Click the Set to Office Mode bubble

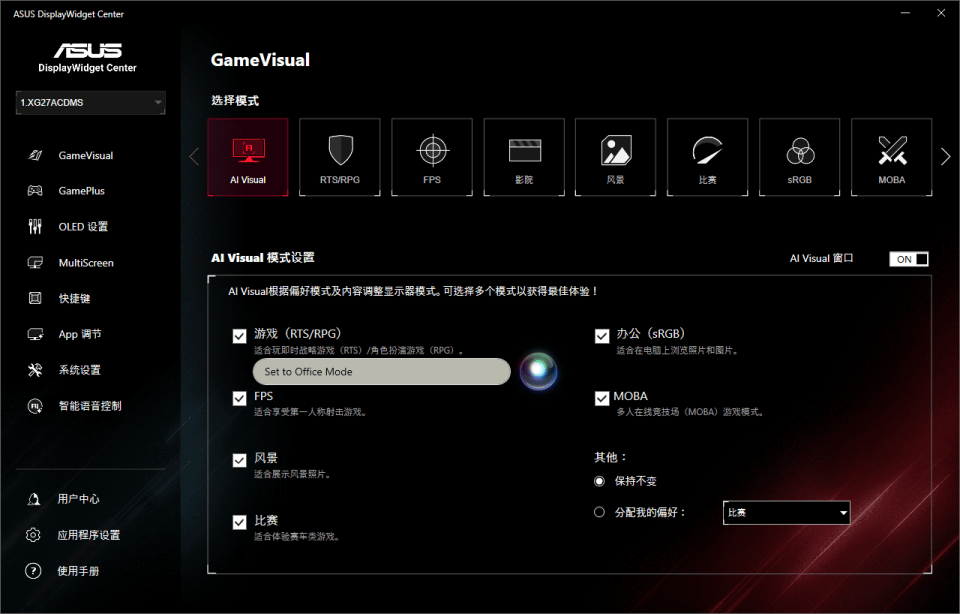point(381,372)
